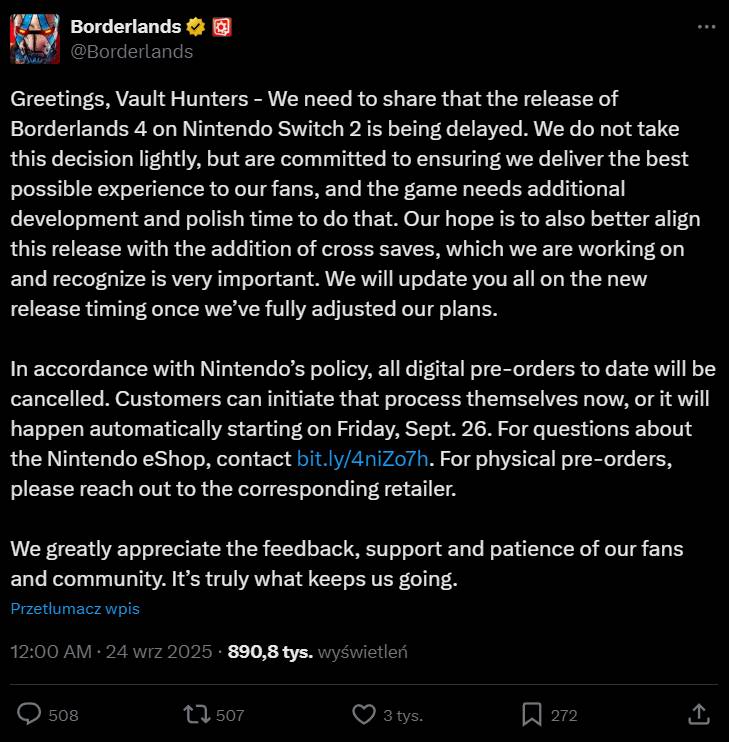View the 890,8 tys. wyświetleń count
The width and height of the screenshot is (729, 742).
pyautogui.click(x=317, y=652)
